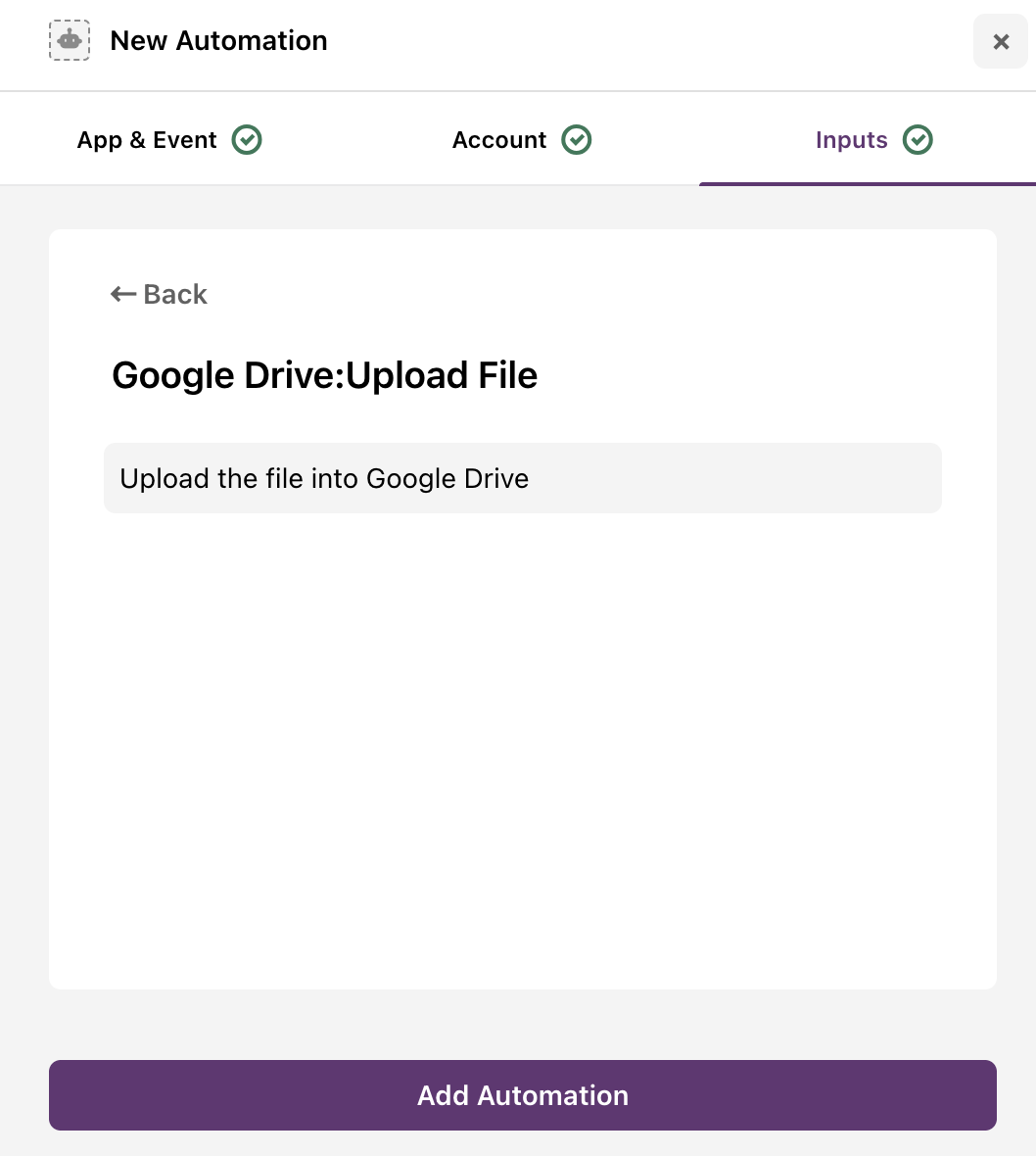The image size is (1036, 1156).
Task: Click the Add Automation button
Action: click(x=523, y=1095)
